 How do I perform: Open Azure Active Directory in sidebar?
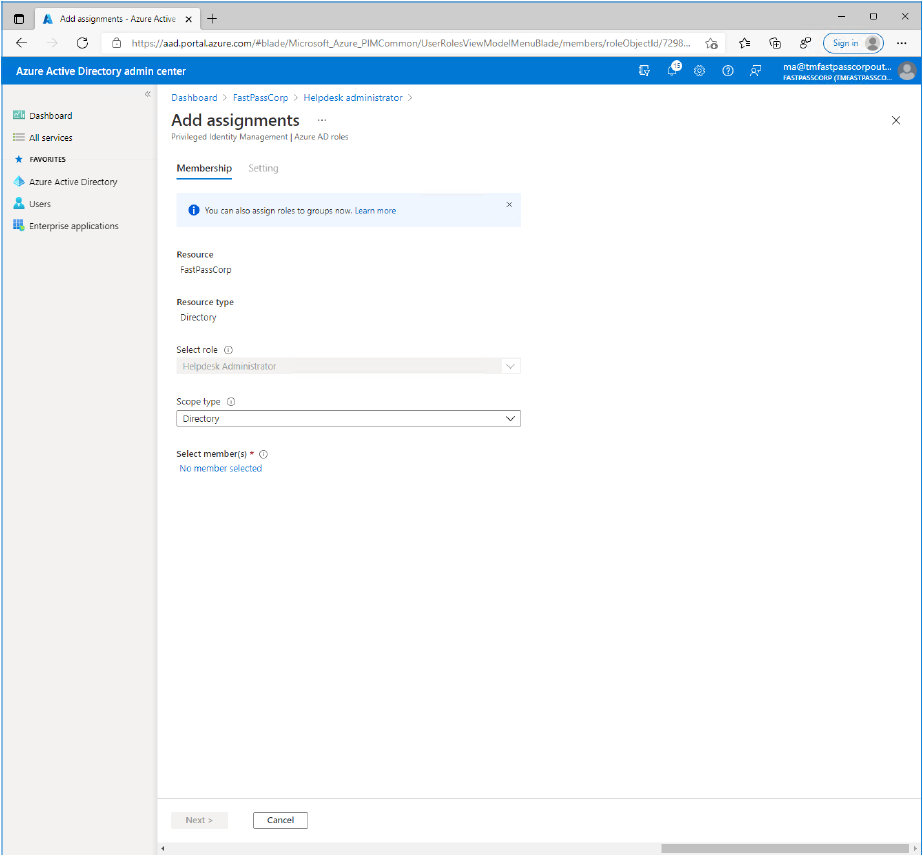point(73,182)
